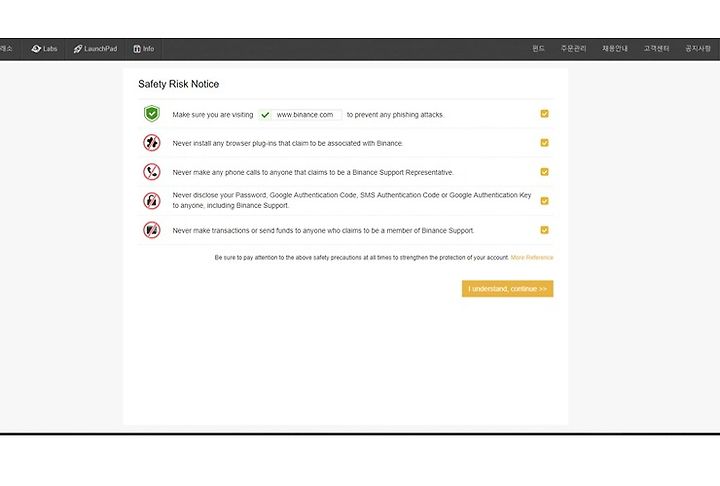This screenshot has width=720, height=486.
Task: Toggle the browser plug-ins warning checkbox
Action: (544, 143)
